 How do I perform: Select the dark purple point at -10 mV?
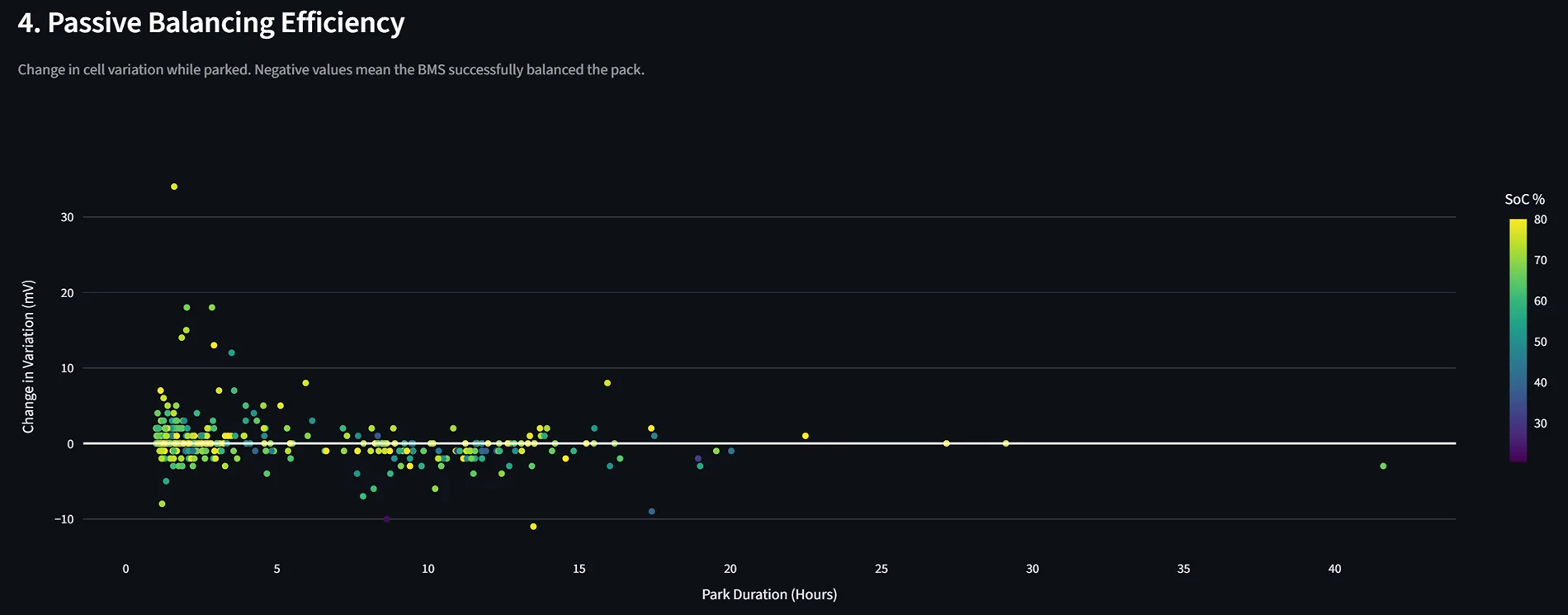tap(387, 519)
